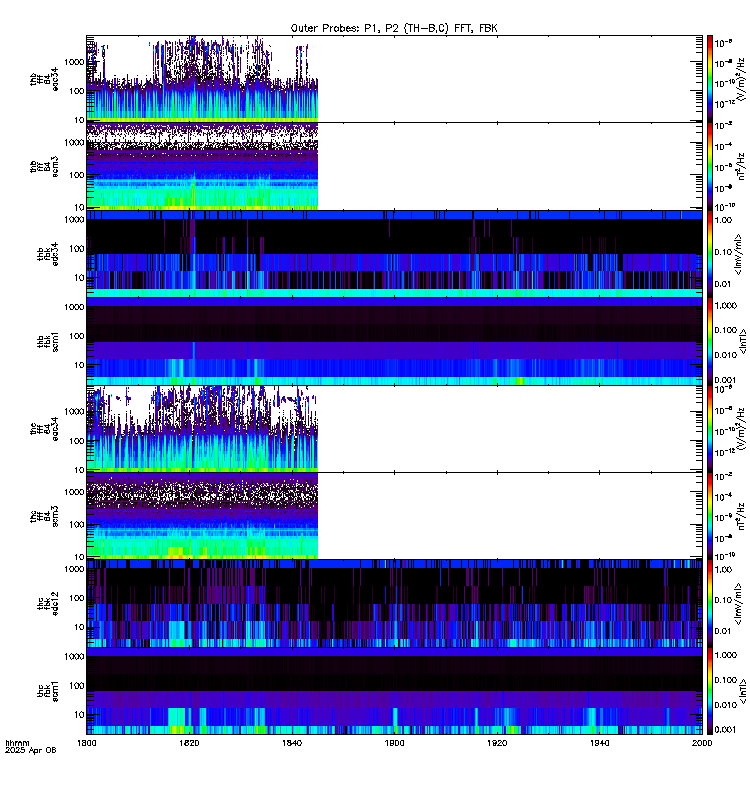
Task: Click the color bar beside thc scm3 panel
Action: coord(709,516)
